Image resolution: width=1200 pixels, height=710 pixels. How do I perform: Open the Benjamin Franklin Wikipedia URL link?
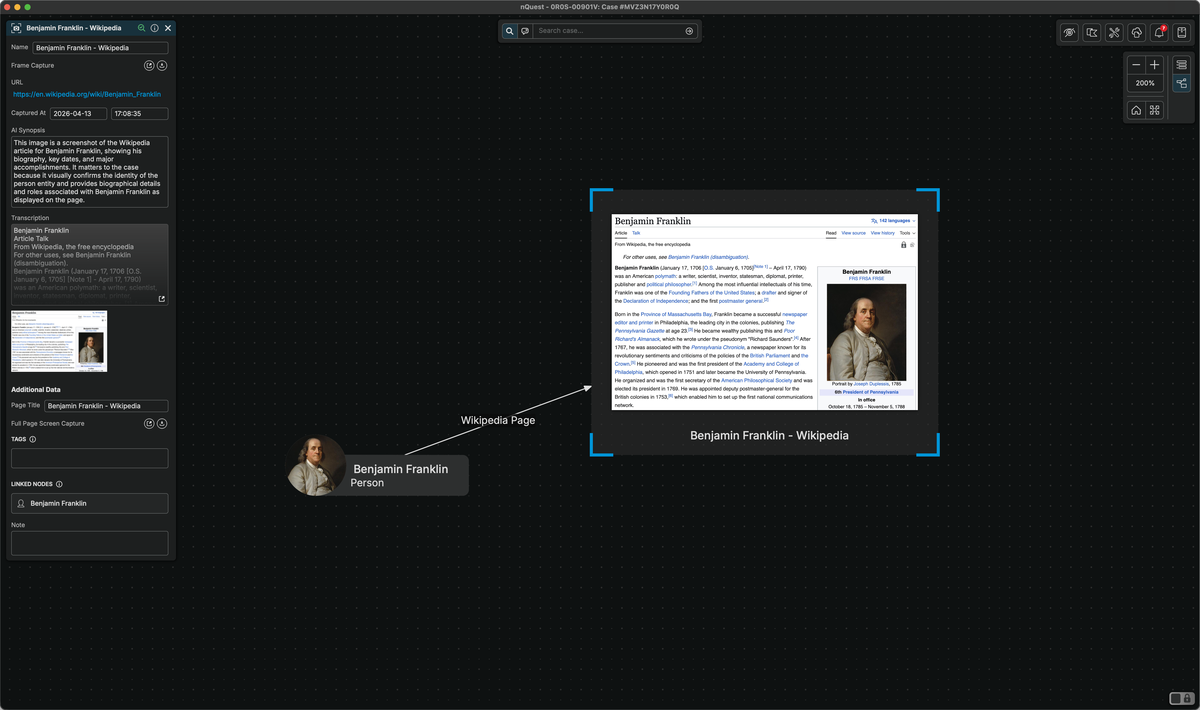[x=89, y=94]
